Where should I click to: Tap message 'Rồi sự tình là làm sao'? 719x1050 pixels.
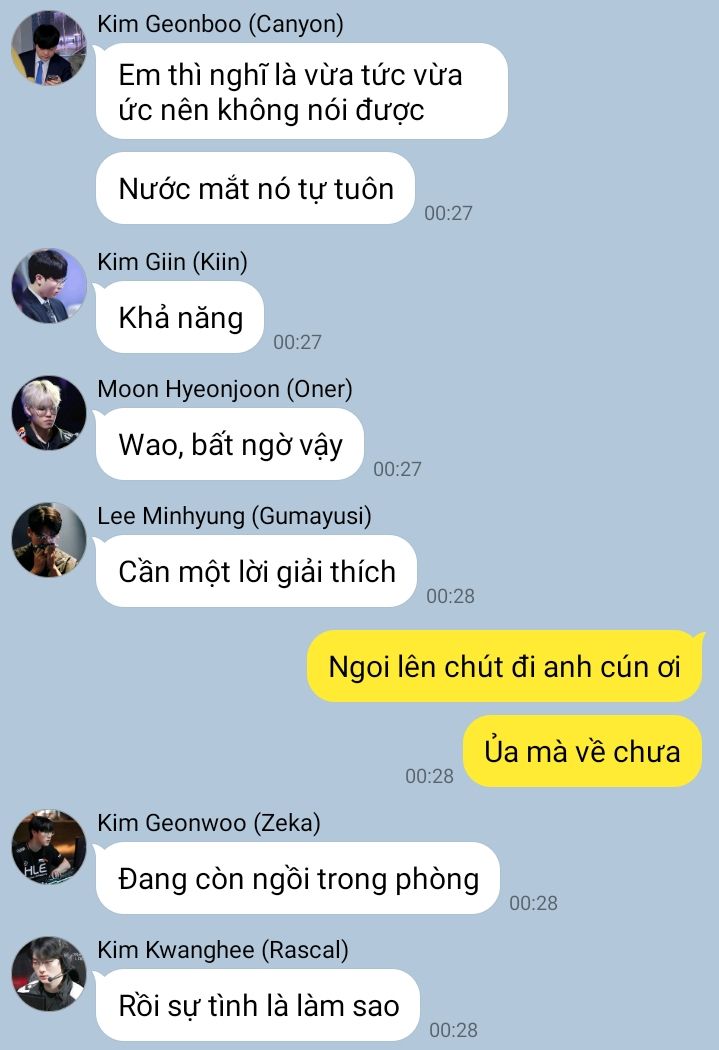258,1005
